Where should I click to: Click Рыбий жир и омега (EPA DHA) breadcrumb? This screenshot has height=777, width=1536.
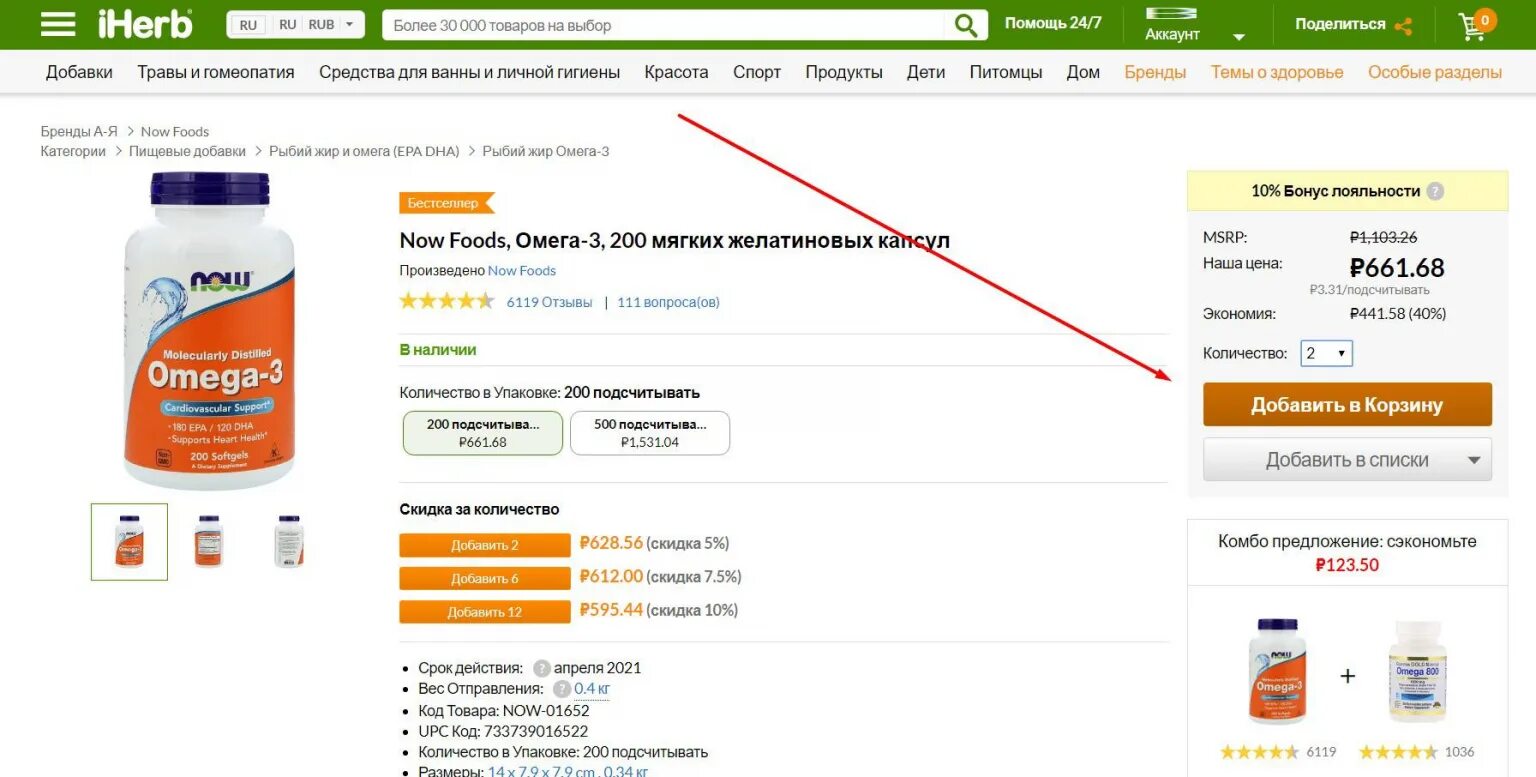pyautogui.click(x=364, y=152)
